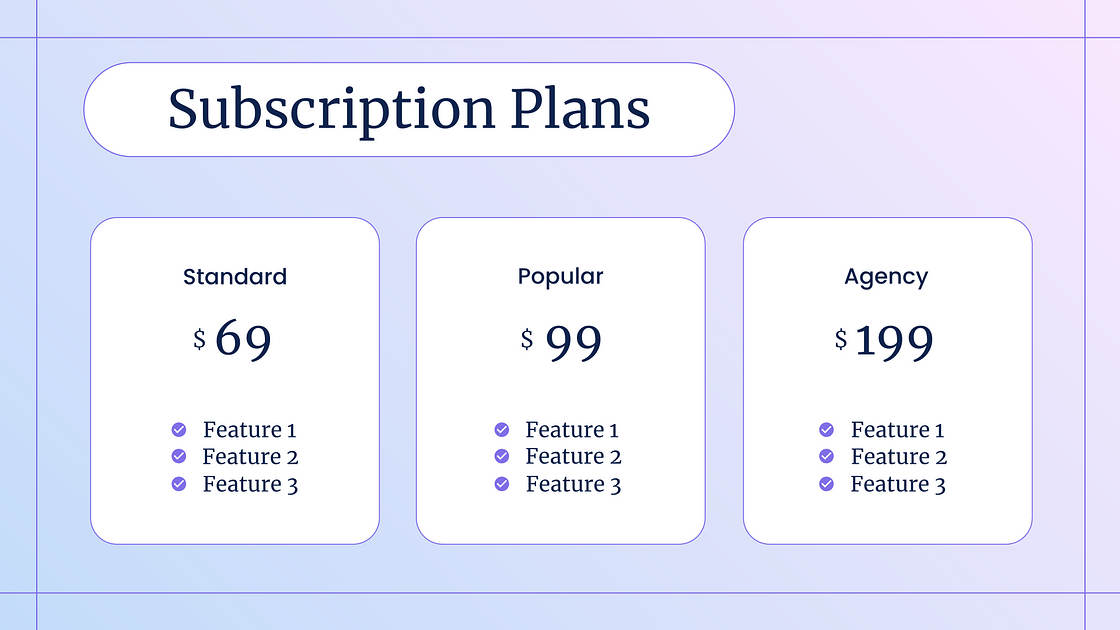The image size is (1120, 630).
Task: Select the checkmark next to Popular plan Feature 3
Action: (x=502, y=484)
